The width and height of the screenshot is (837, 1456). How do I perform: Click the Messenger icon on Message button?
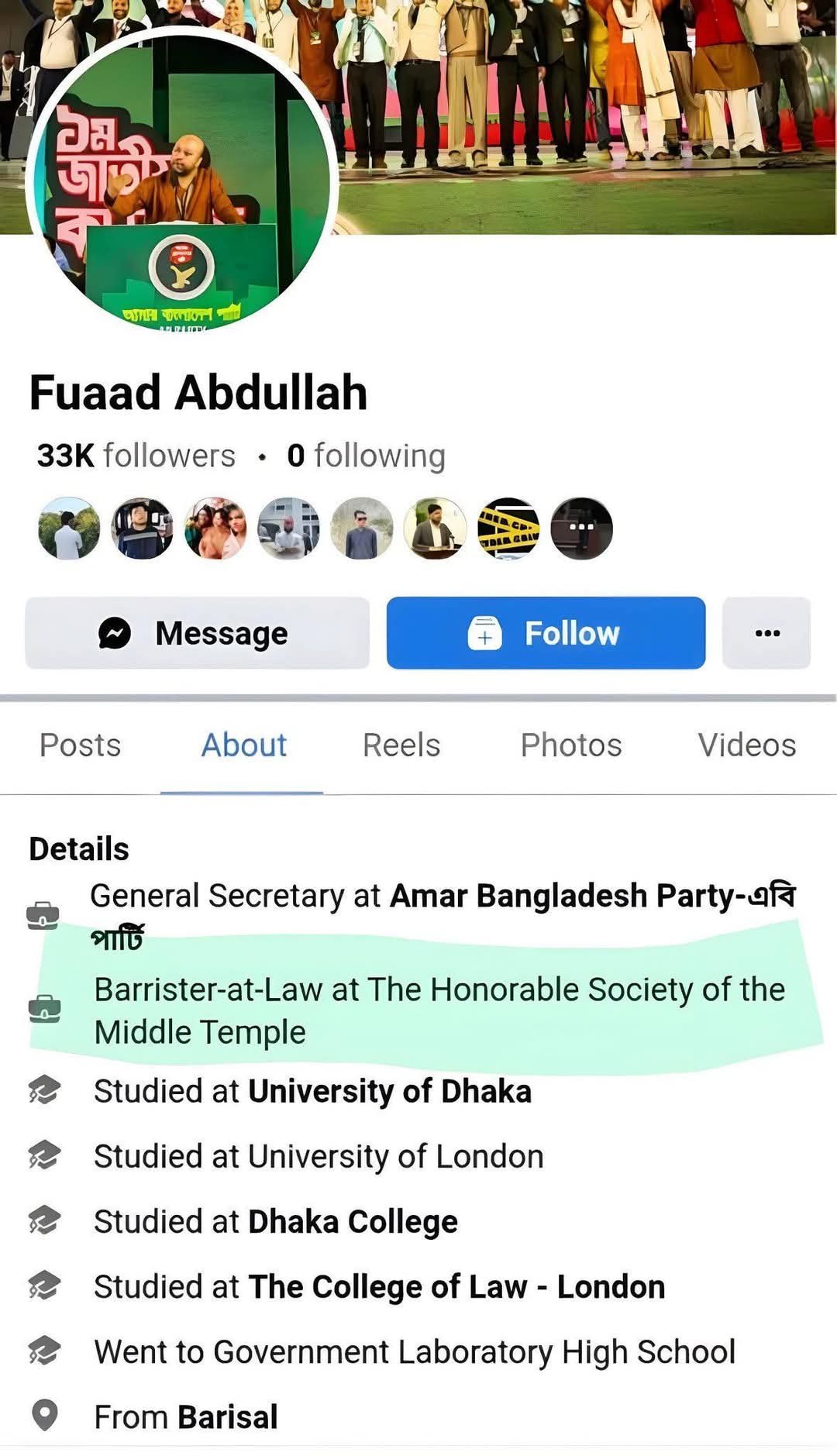(115, 633)
